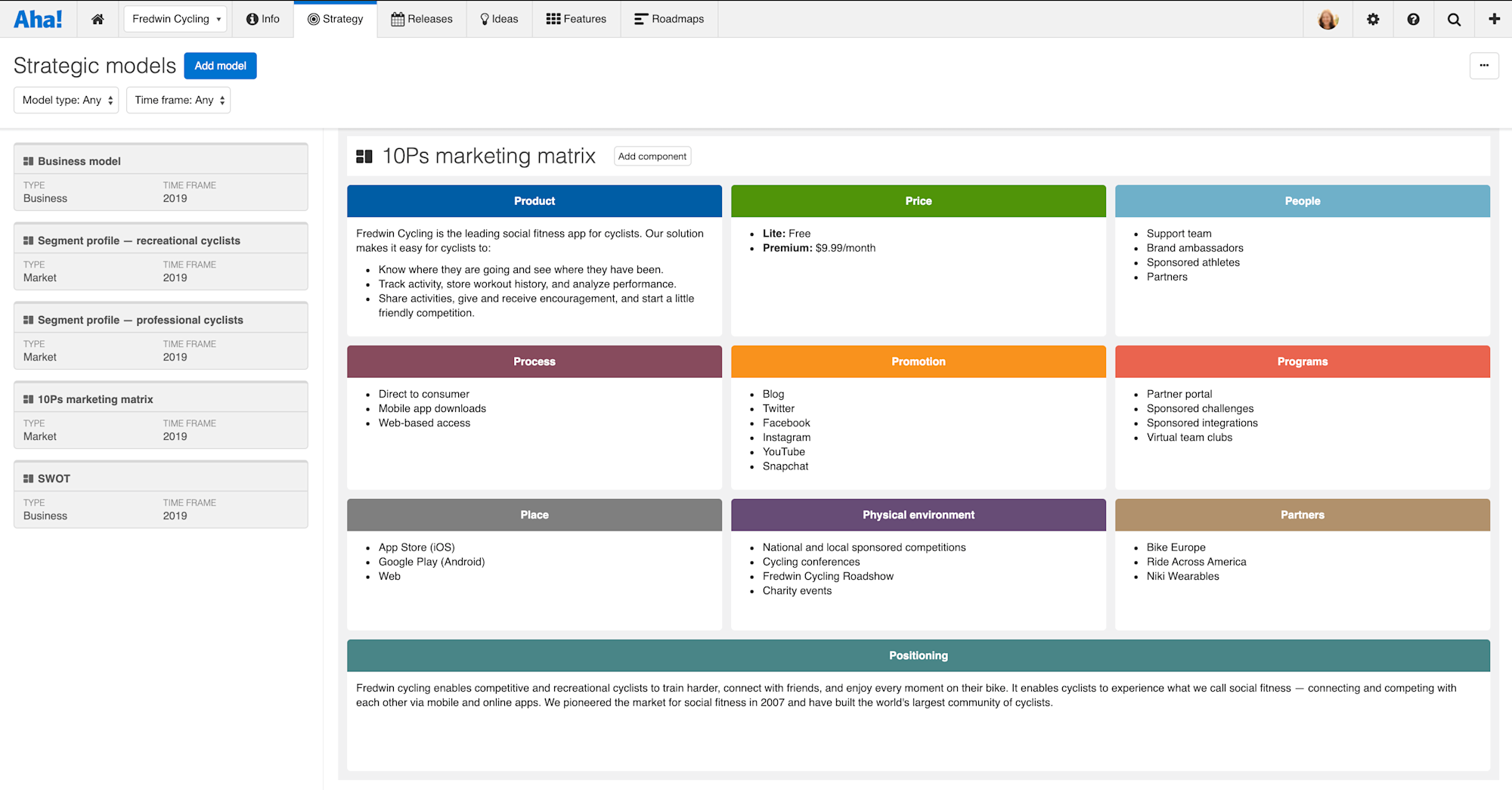1512x790 pixels.
Task: Click the gray Place header
Action: pyautogui.click(x=534, y=515)
